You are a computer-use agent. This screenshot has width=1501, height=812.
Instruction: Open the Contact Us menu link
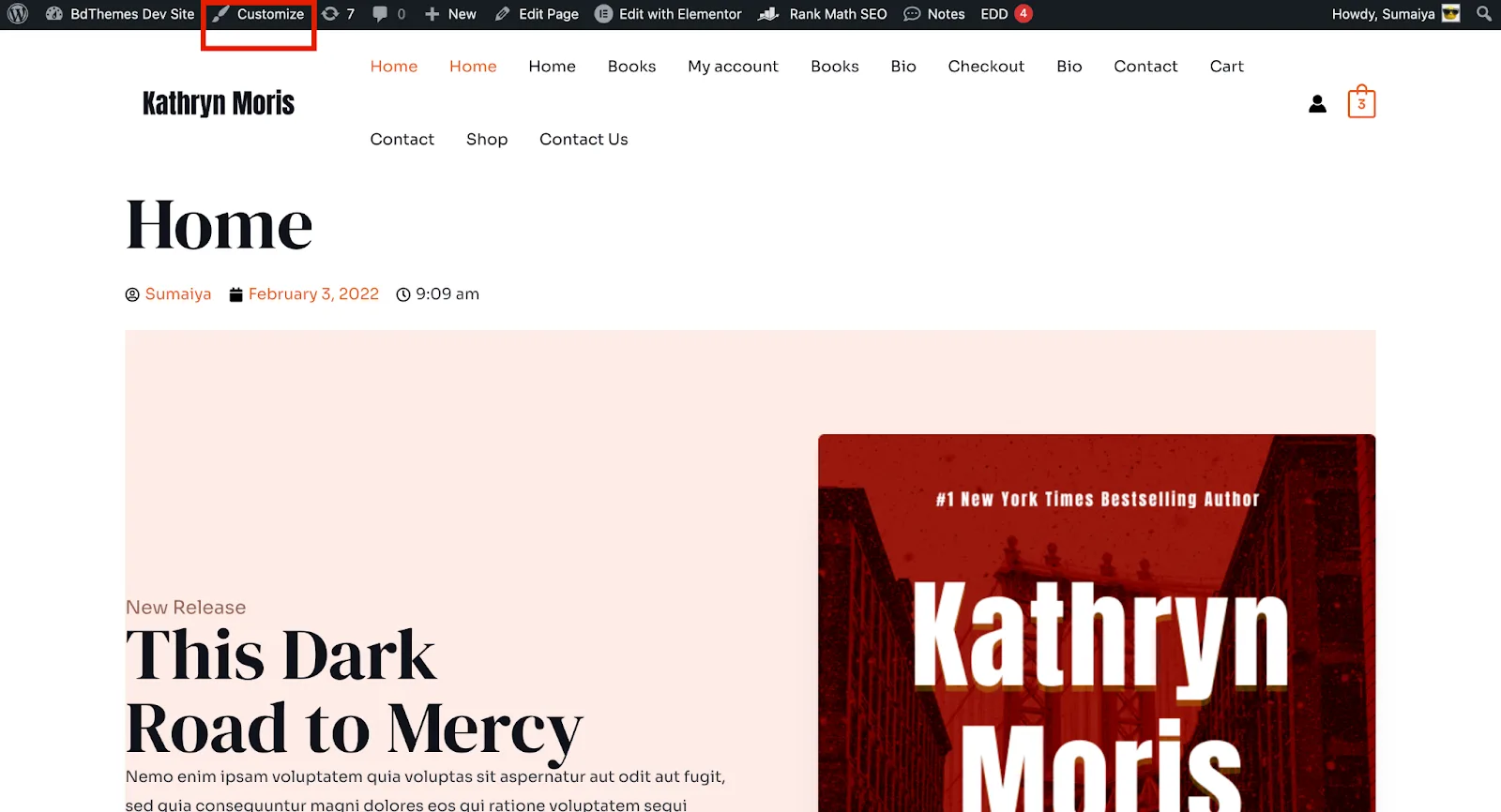pyautogui.click(x=584, y=140)
